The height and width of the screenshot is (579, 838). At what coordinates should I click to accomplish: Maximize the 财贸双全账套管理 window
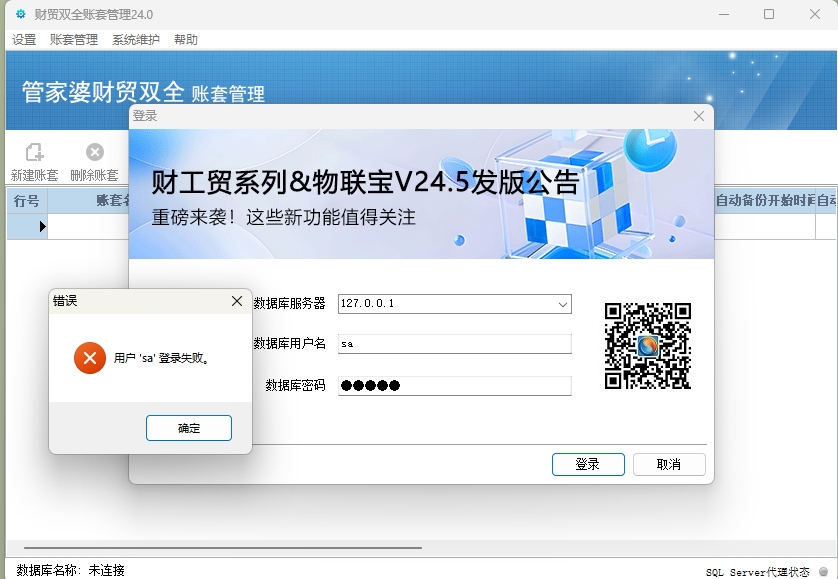(x=769, y=14)
